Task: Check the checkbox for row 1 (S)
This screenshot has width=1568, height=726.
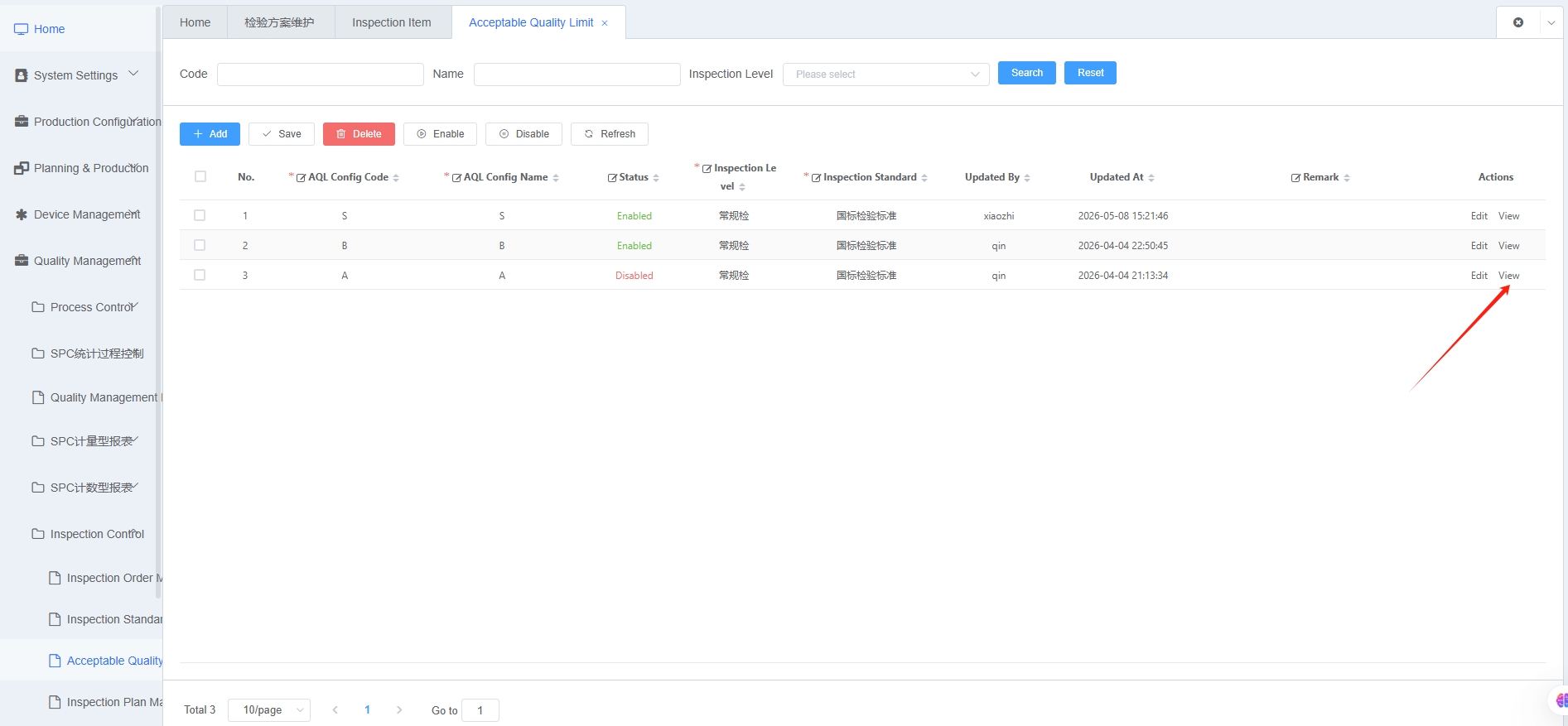Action: click(200, 215)
